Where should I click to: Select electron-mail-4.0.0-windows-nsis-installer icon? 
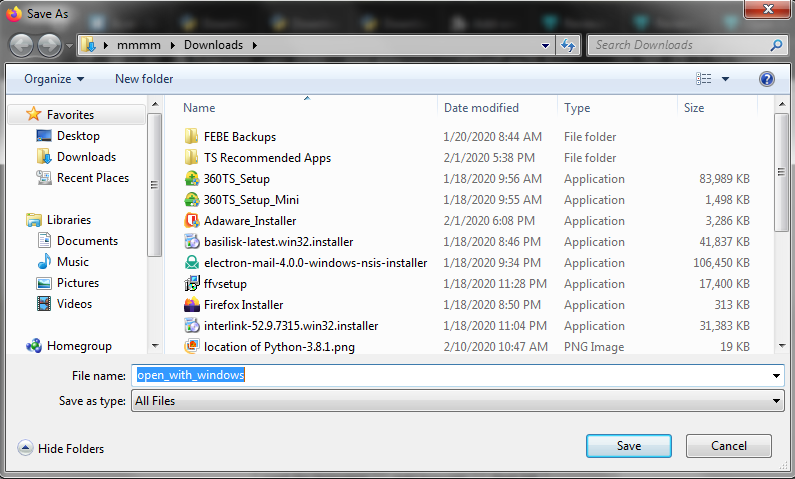pos(191,263)
